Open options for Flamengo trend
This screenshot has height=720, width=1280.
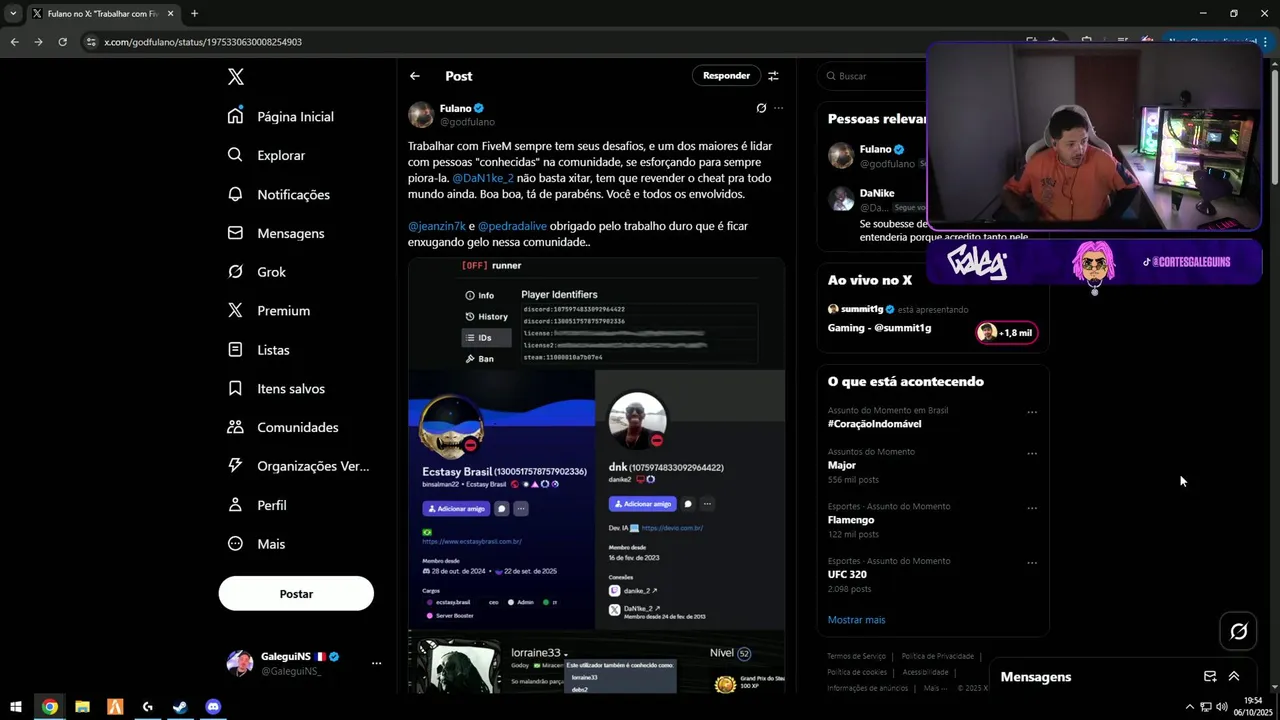click(x=1032, y=508)
